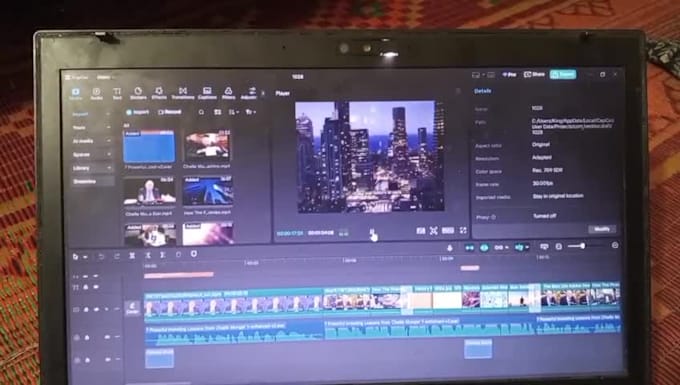
Task: Click the Cover button on main track
Action: coord(133,308)
